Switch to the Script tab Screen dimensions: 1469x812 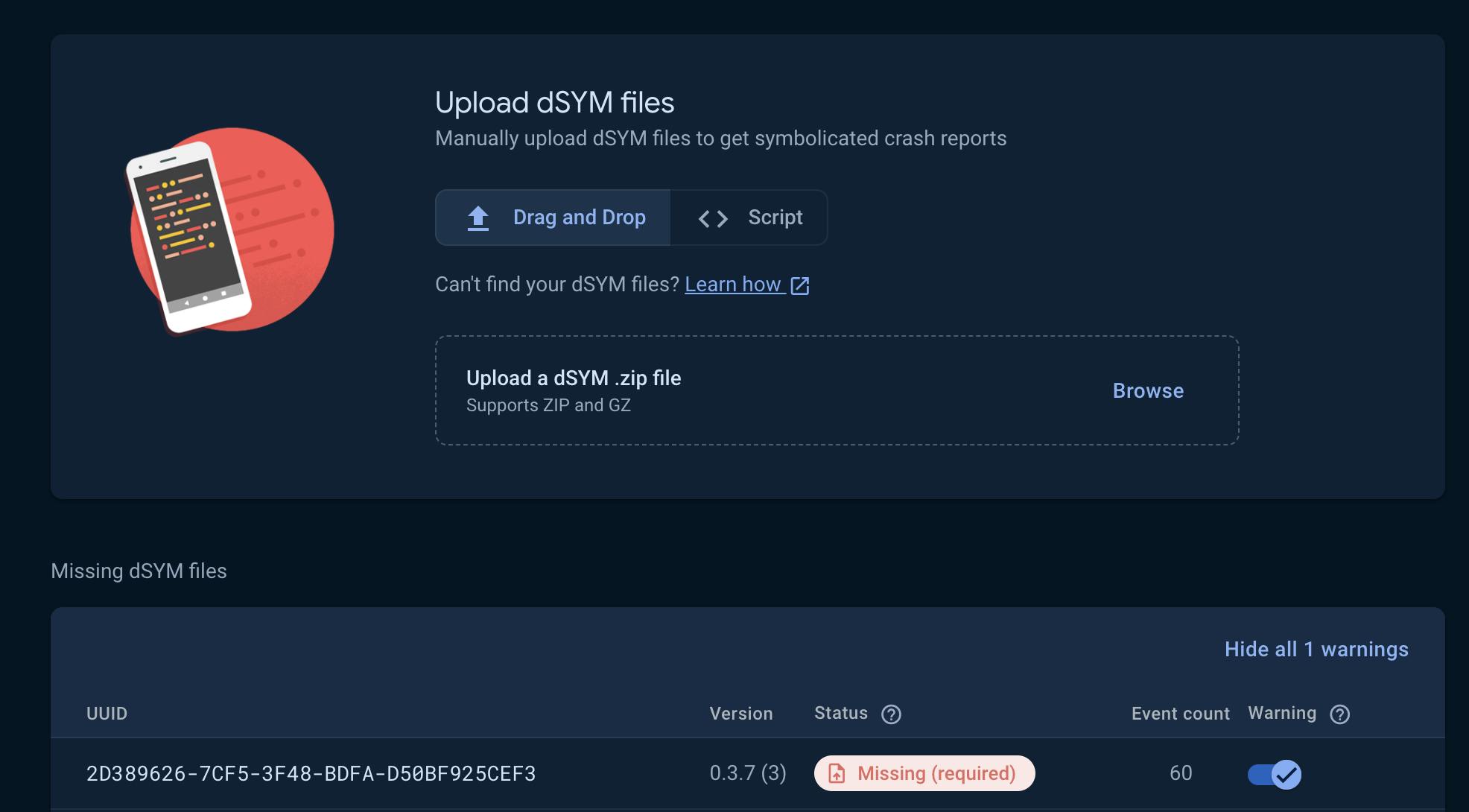(749, 218)
